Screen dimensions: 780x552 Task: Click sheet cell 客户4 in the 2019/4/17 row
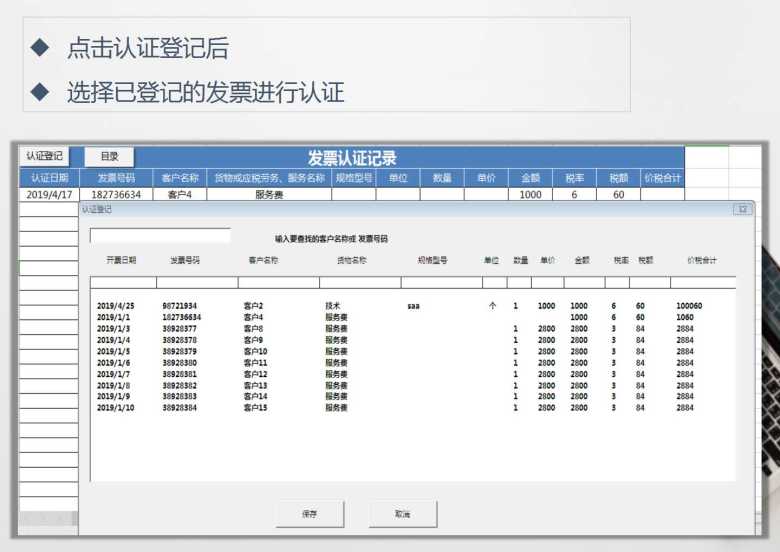pyautogui.click(x=180, y=194)
